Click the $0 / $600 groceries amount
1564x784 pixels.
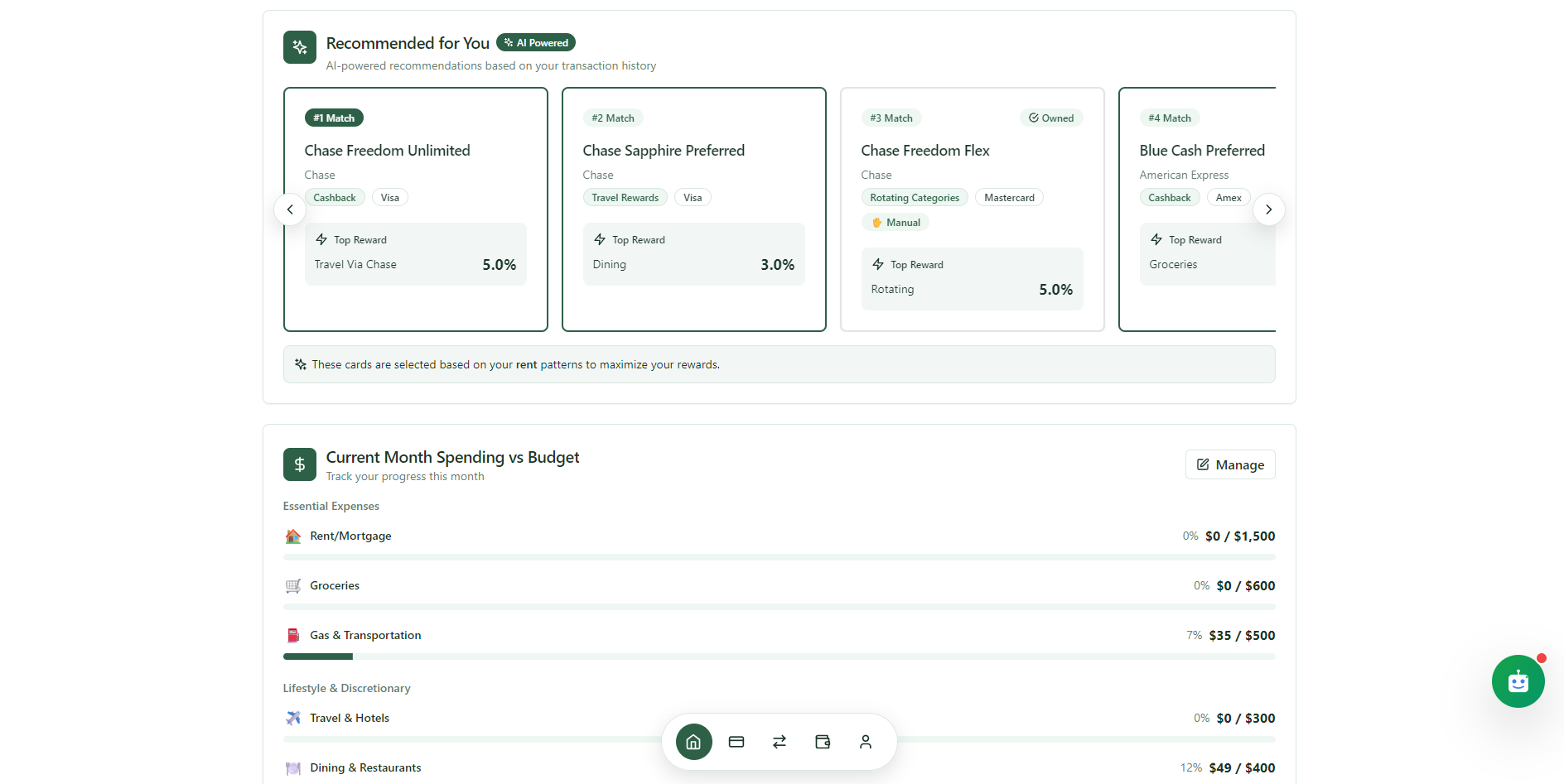click(1246, 585)
